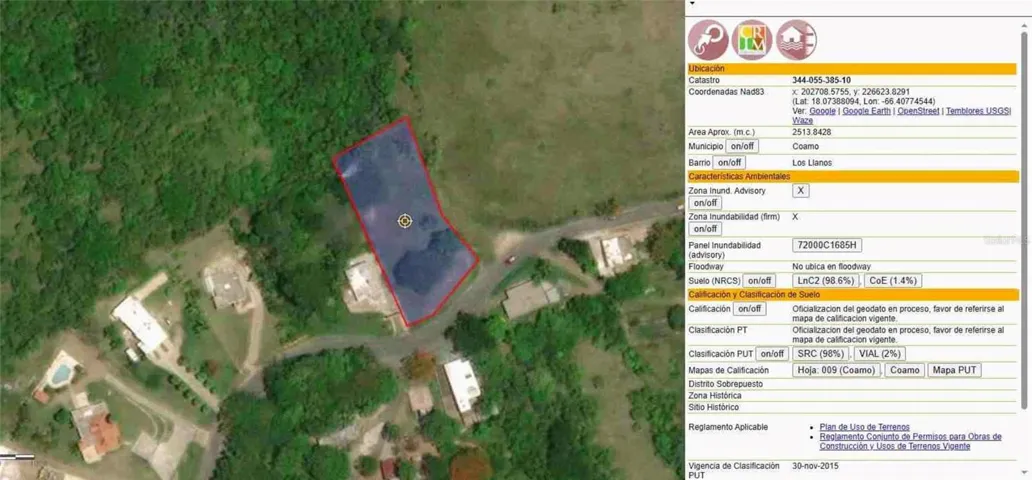This screenshot has width=1032, height=480.
Task: Click the SRC (98%) classification button
Action: pos(821,354)
